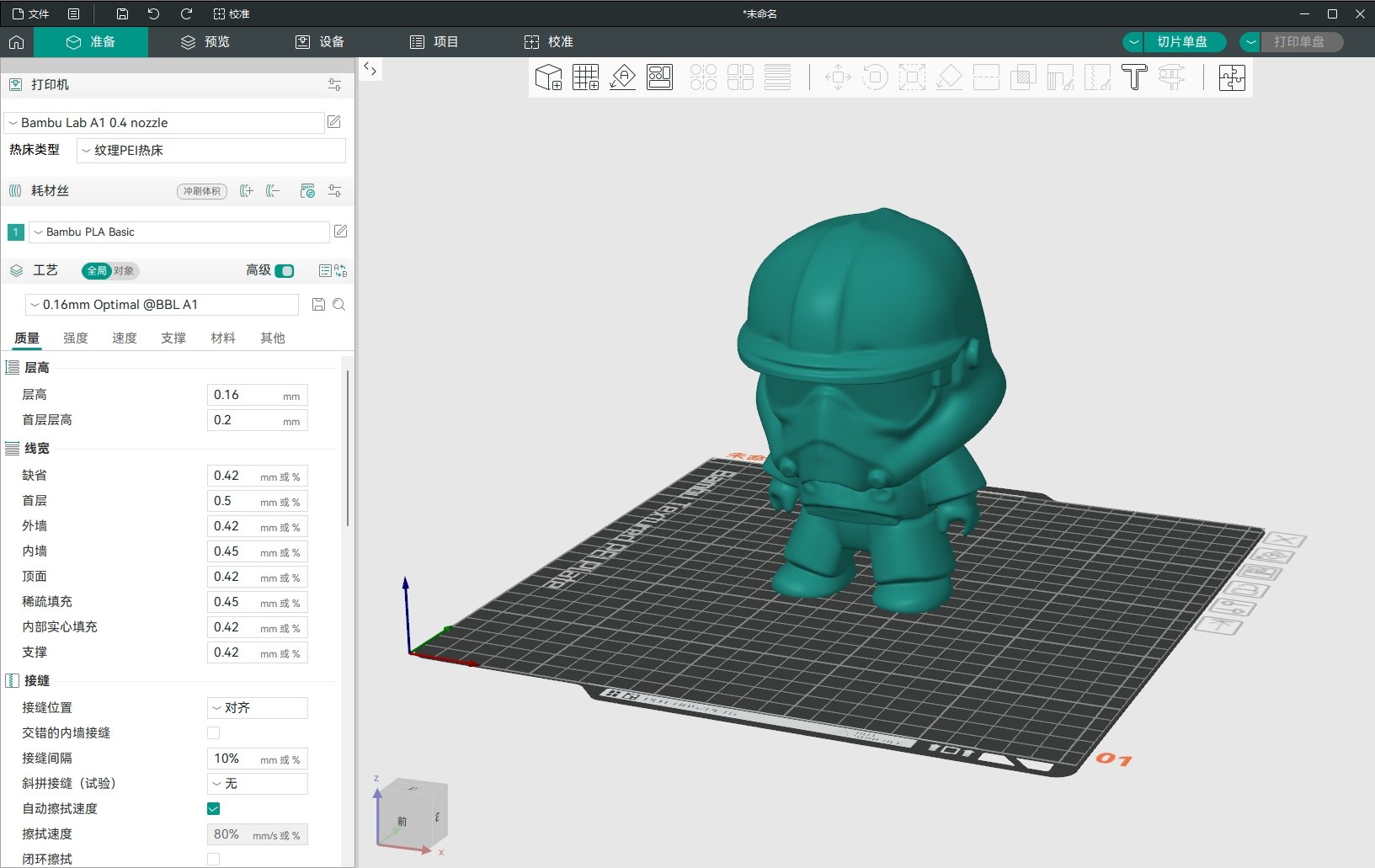
Task: Open the printer preset dropdown
Action: coord(164,123)
